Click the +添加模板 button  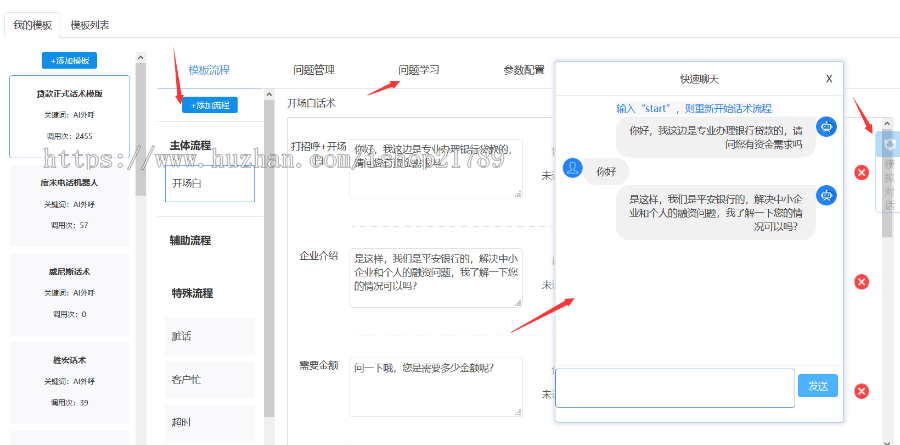69,60
